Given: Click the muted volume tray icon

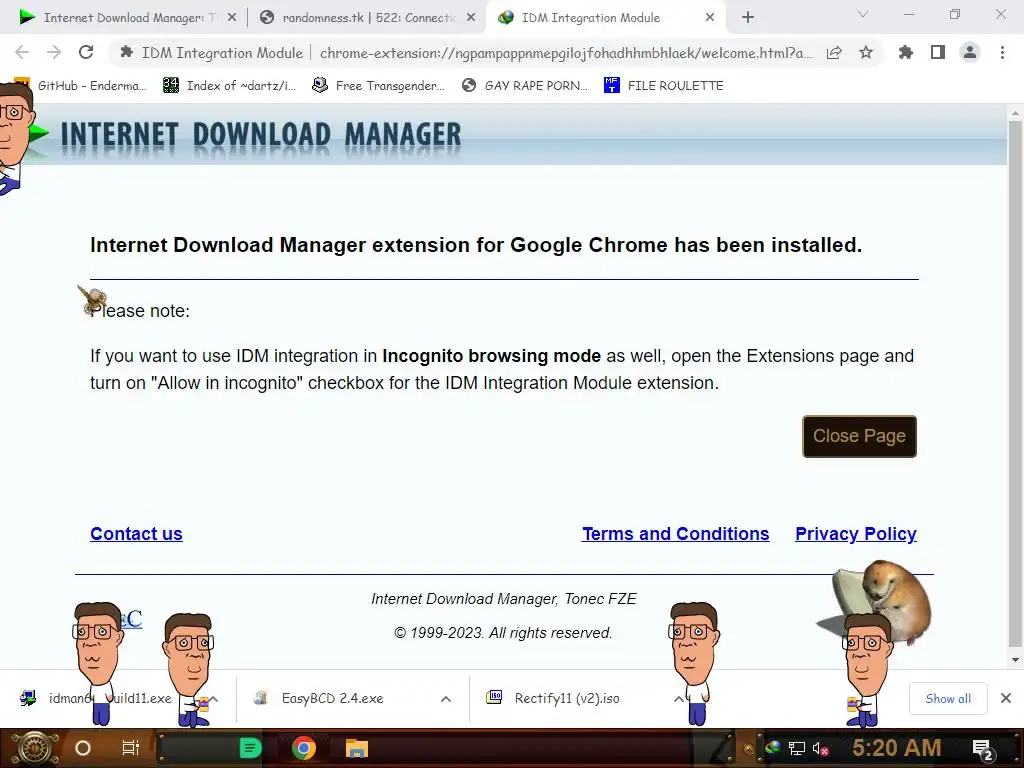Looking at the screenshot, I should click(820, 748).
